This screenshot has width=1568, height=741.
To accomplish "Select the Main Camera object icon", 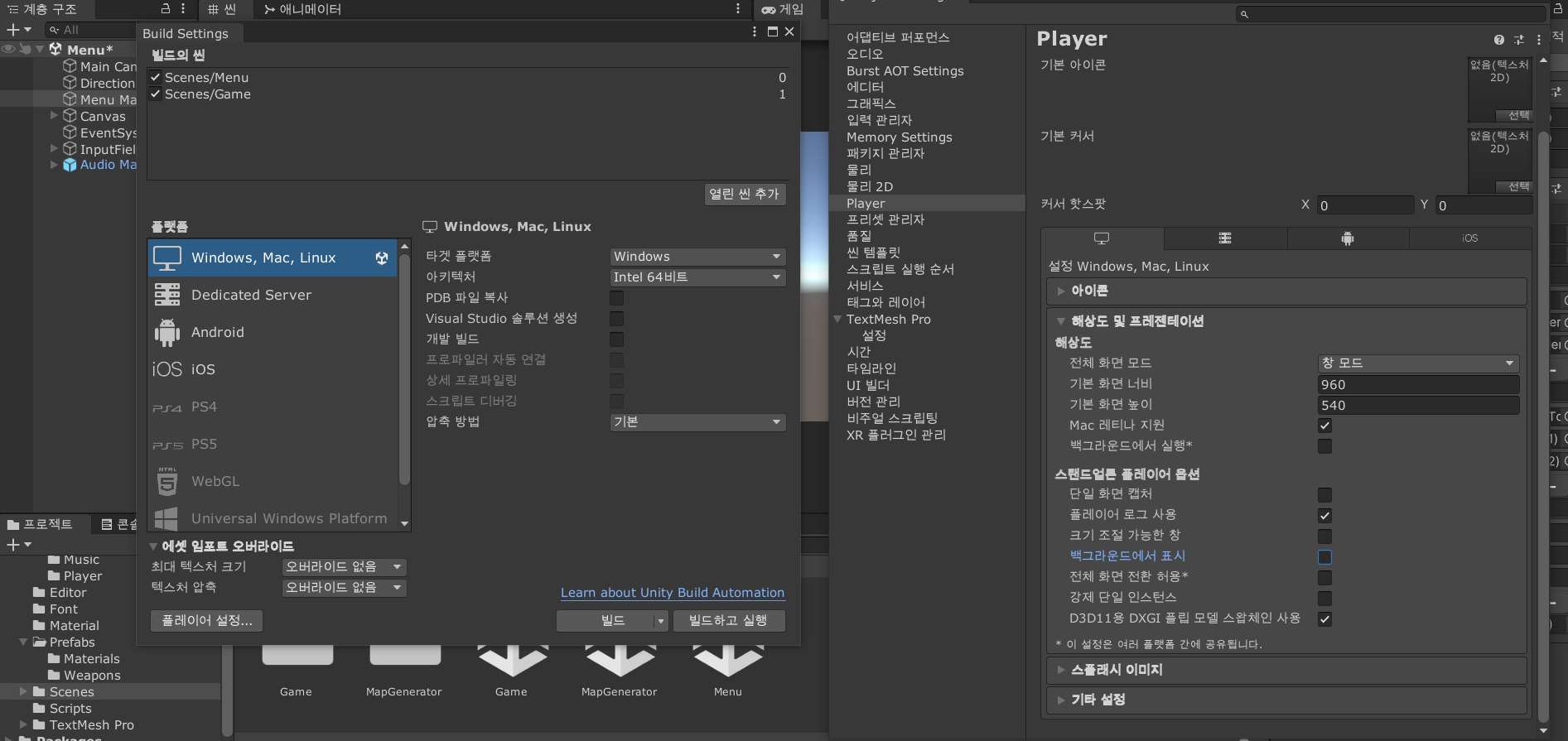I will coord(70,66).
